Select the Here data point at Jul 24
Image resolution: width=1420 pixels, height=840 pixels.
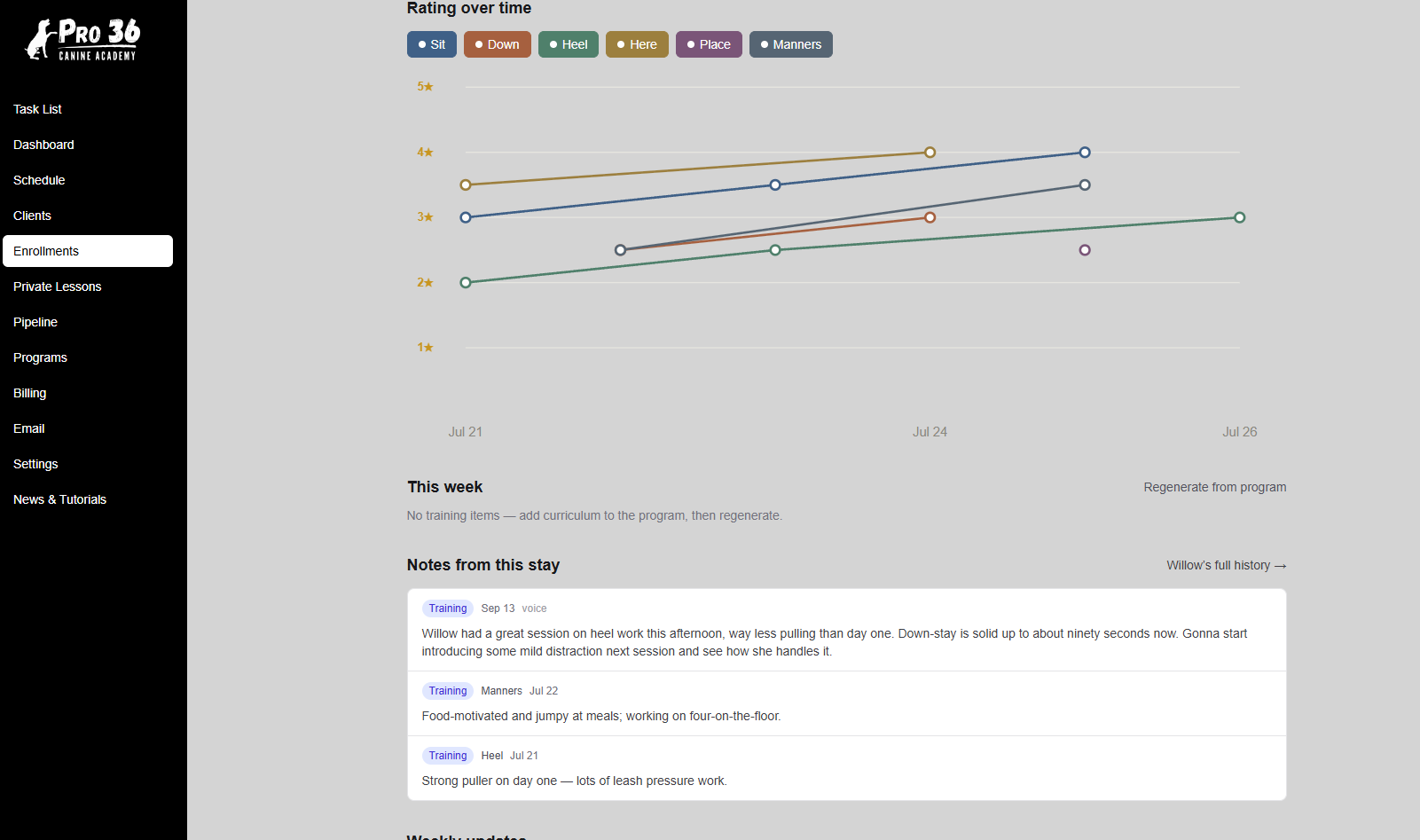[930, 153]
